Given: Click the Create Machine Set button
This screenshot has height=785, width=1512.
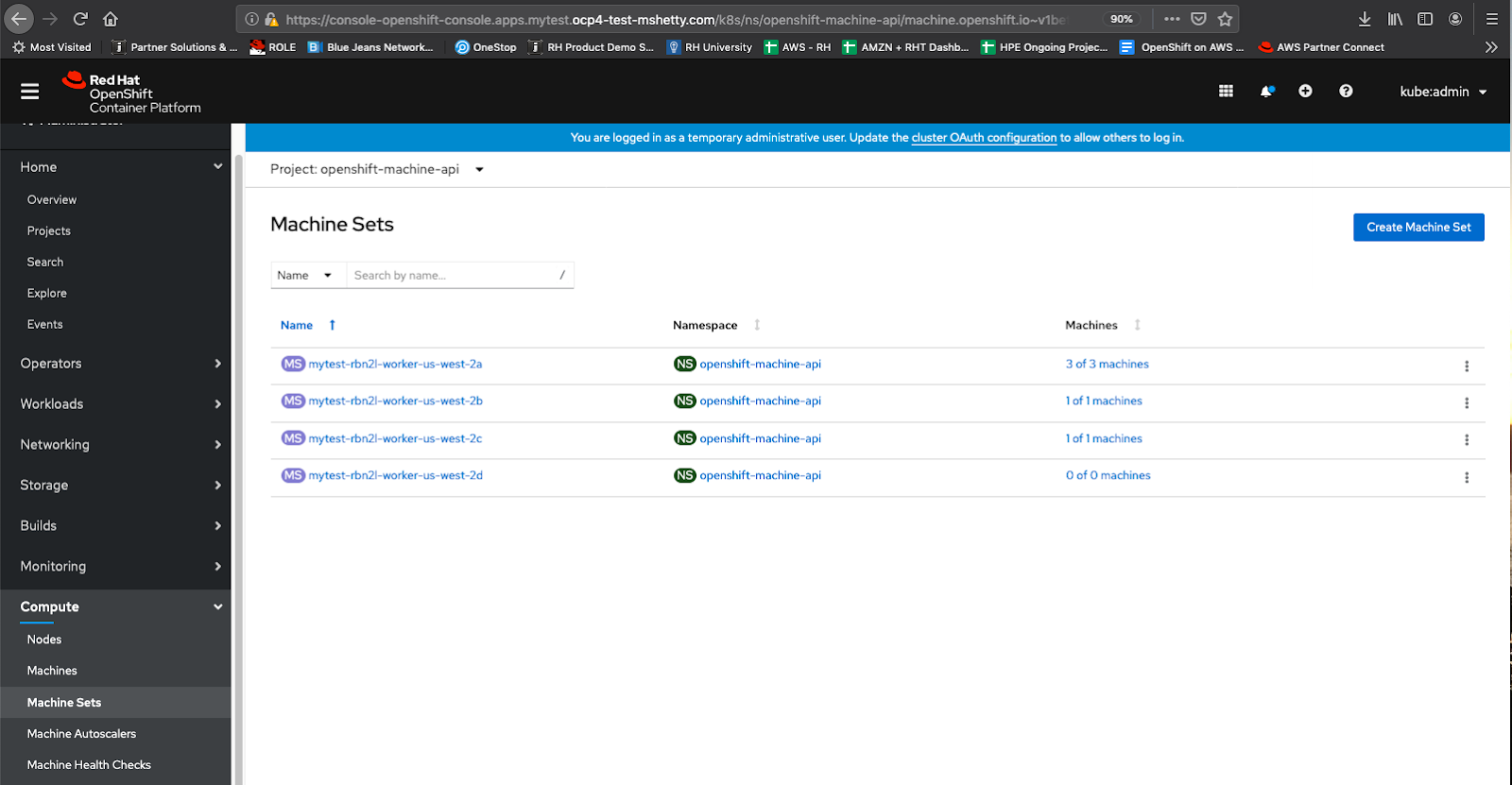Looking at the screenshot, I should pyautogui.click(x=1417, y=228).
